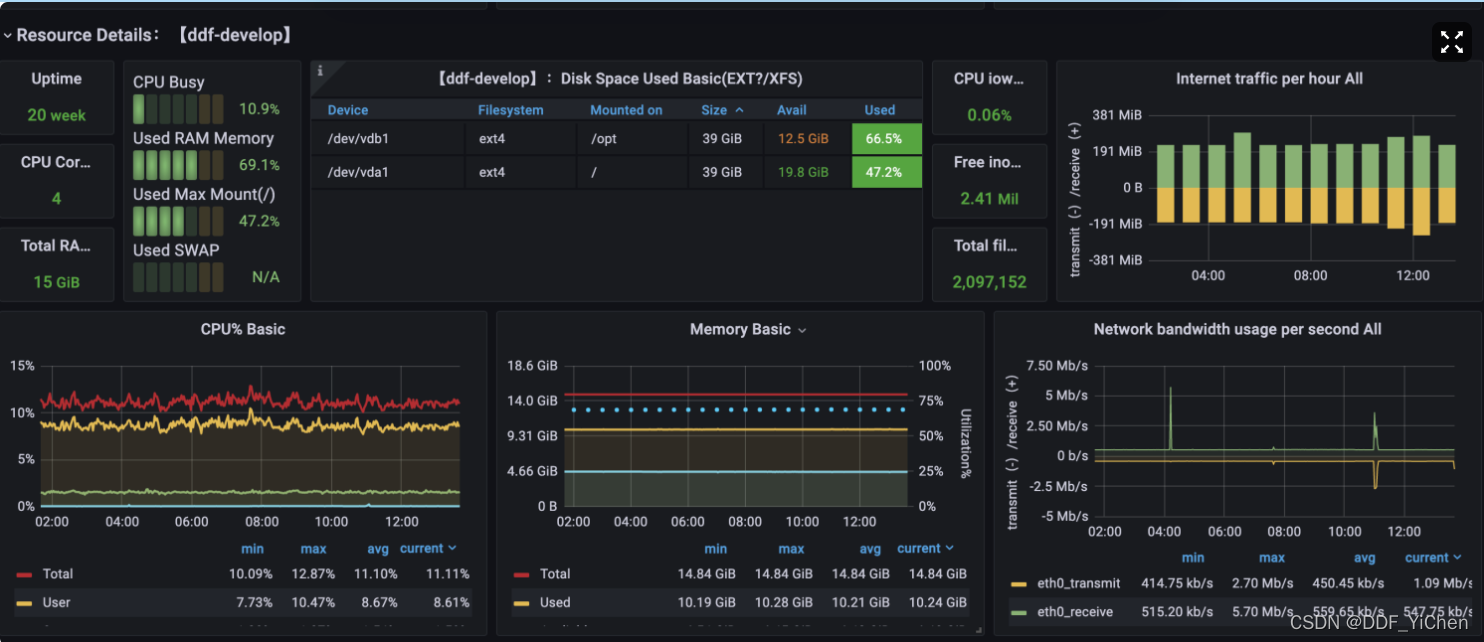The height and width of the screenshot is (642, 1484).
Task: Toggle the Total series in CPU legend
Action: (58, 574)
